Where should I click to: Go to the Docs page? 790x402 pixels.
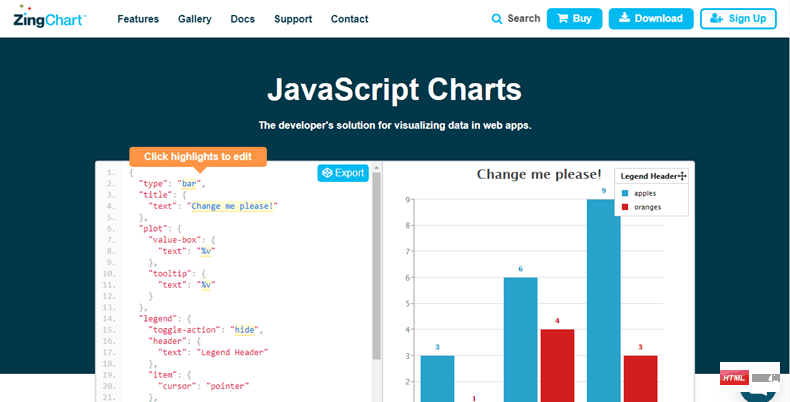243,19
